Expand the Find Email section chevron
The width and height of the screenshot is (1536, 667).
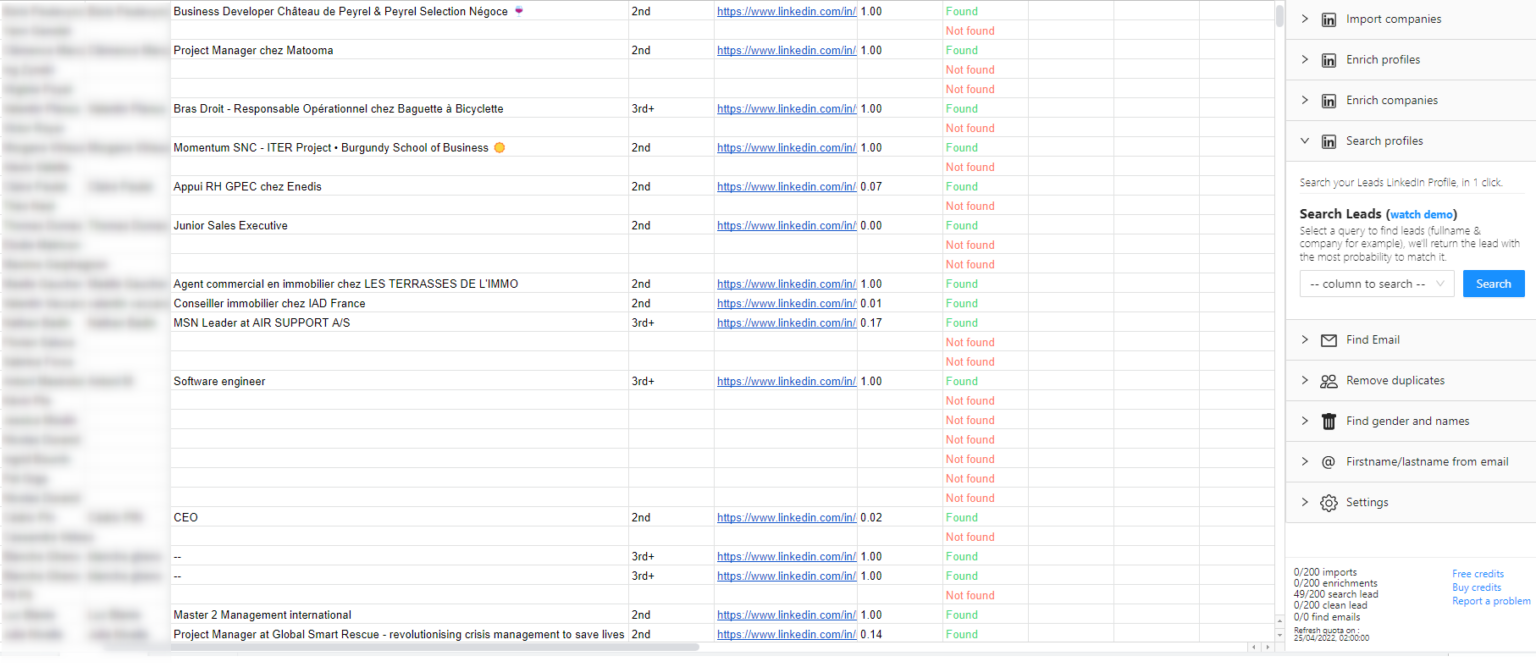point(1305,340)
